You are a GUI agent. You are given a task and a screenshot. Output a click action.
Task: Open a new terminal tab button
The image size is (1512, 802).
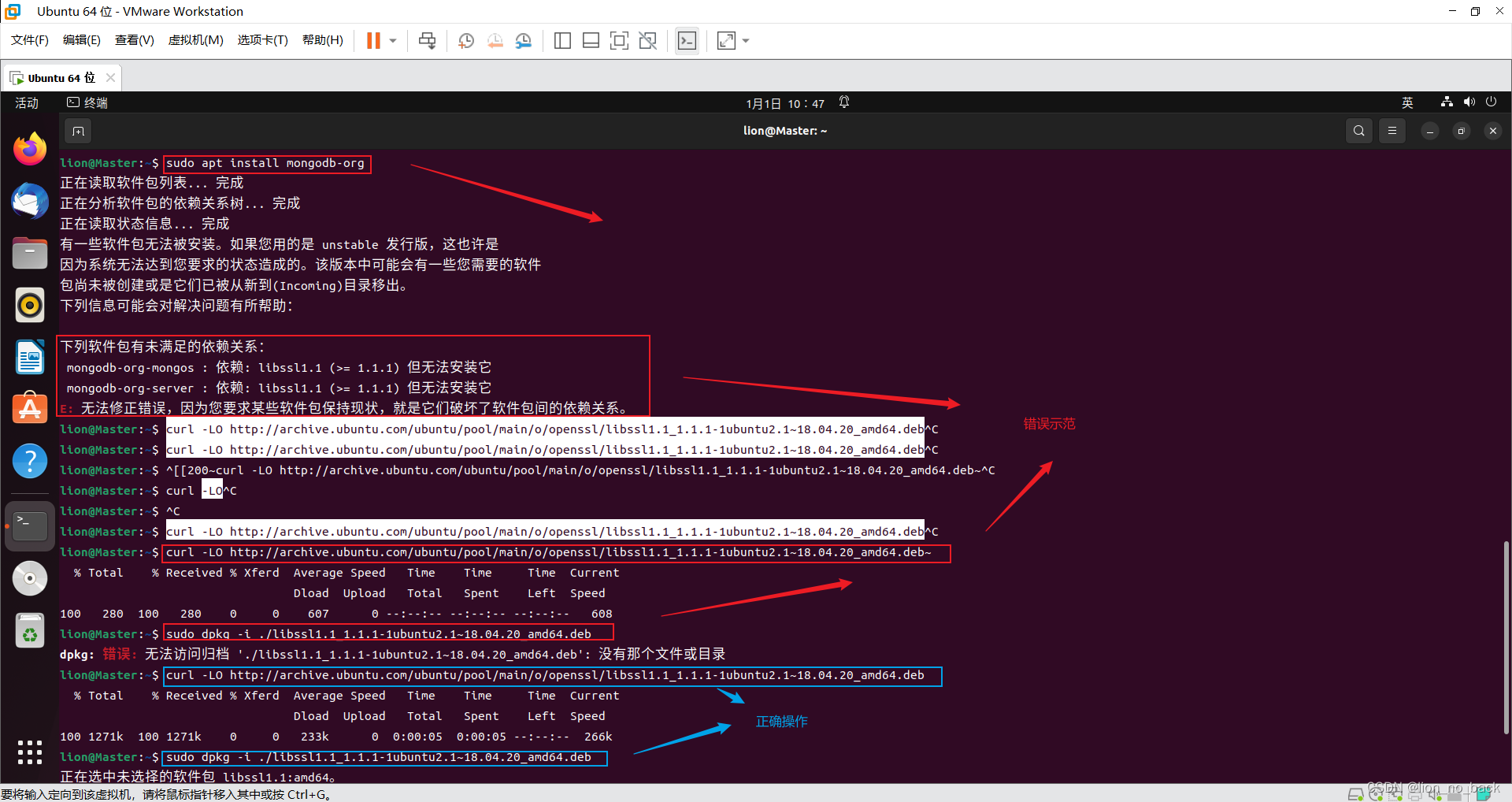point(78,131)
